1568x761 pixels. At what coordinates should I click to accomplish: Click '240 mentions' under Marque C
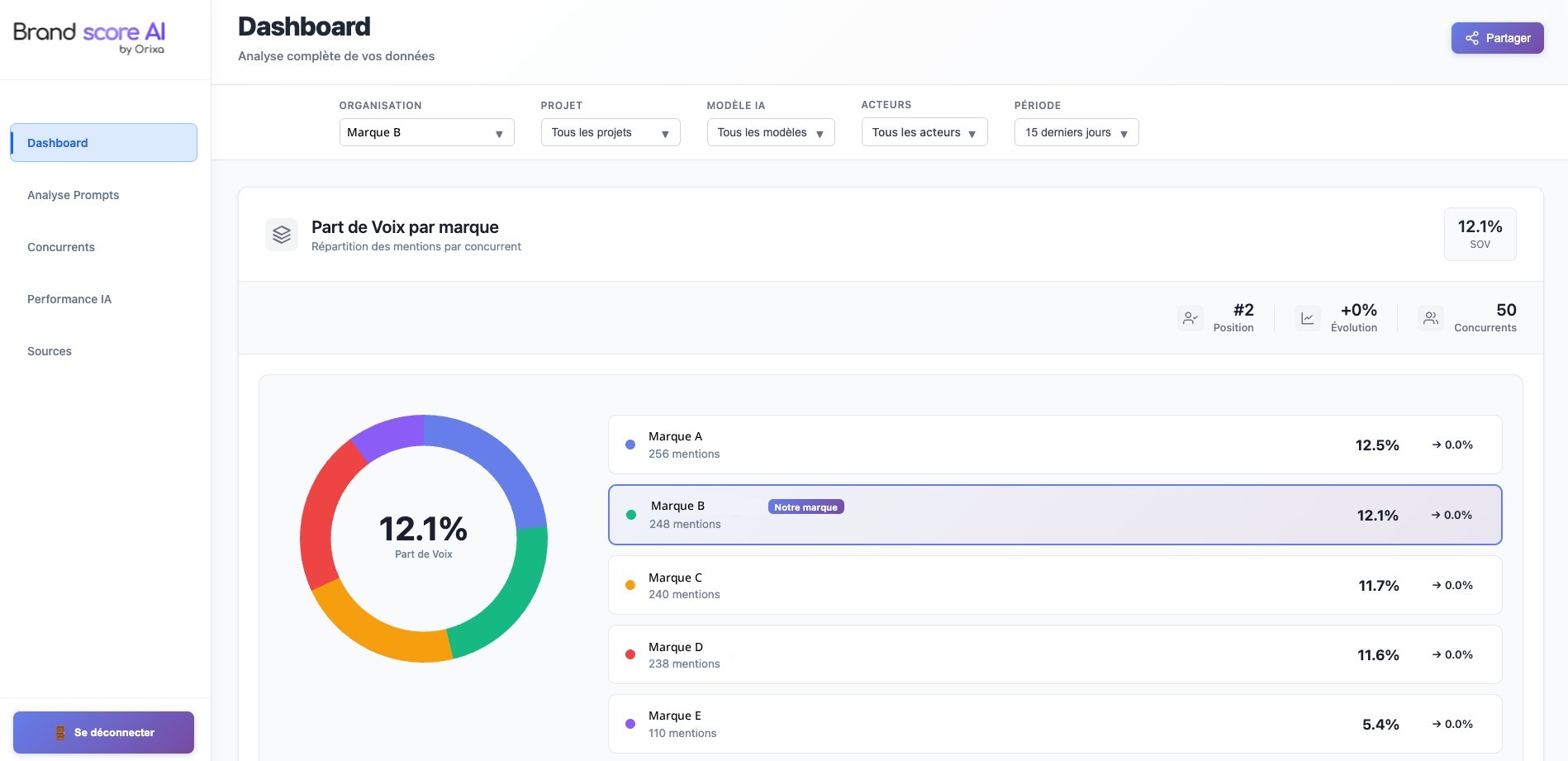pos(684,594)
